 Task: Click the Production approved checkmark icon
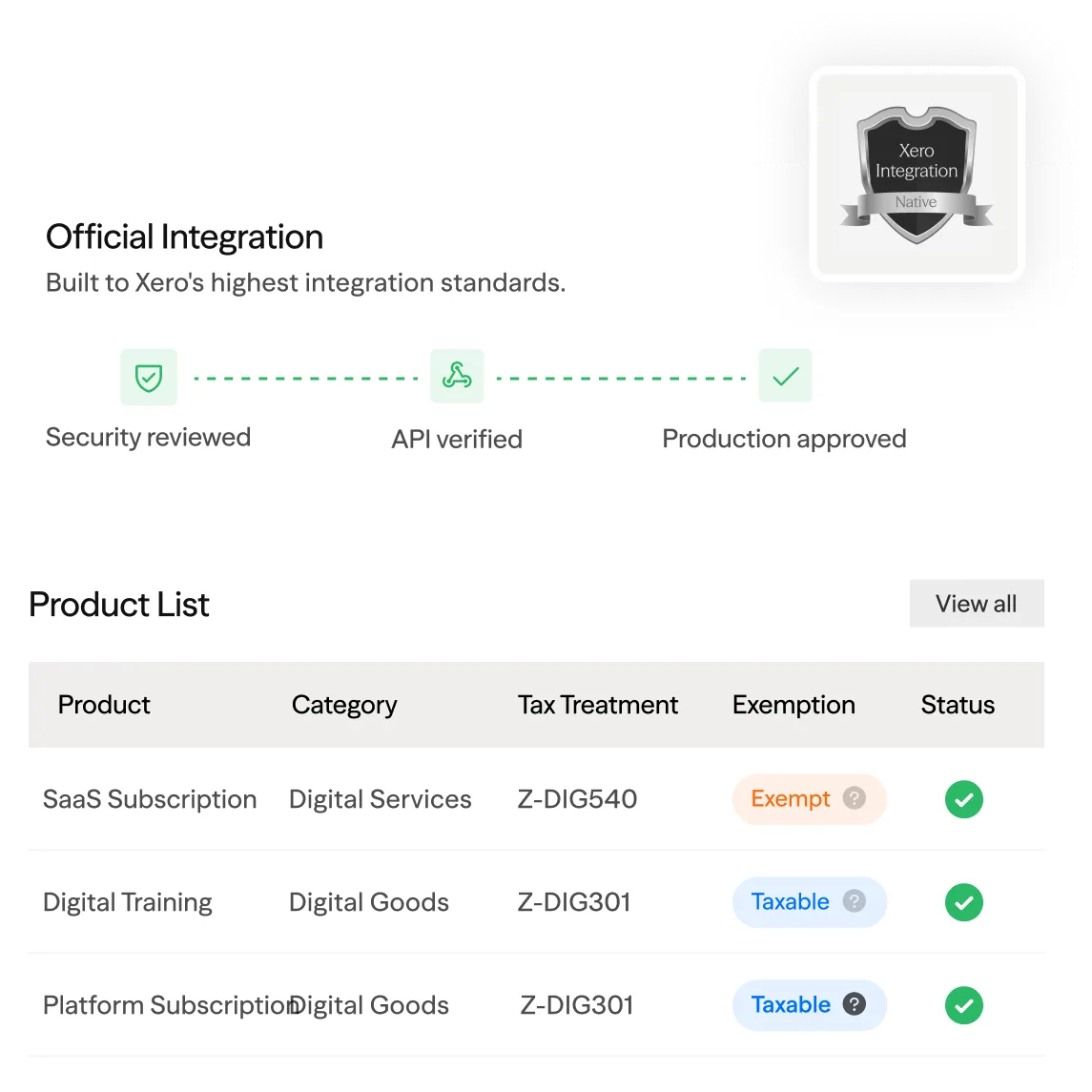coord(785,377)
